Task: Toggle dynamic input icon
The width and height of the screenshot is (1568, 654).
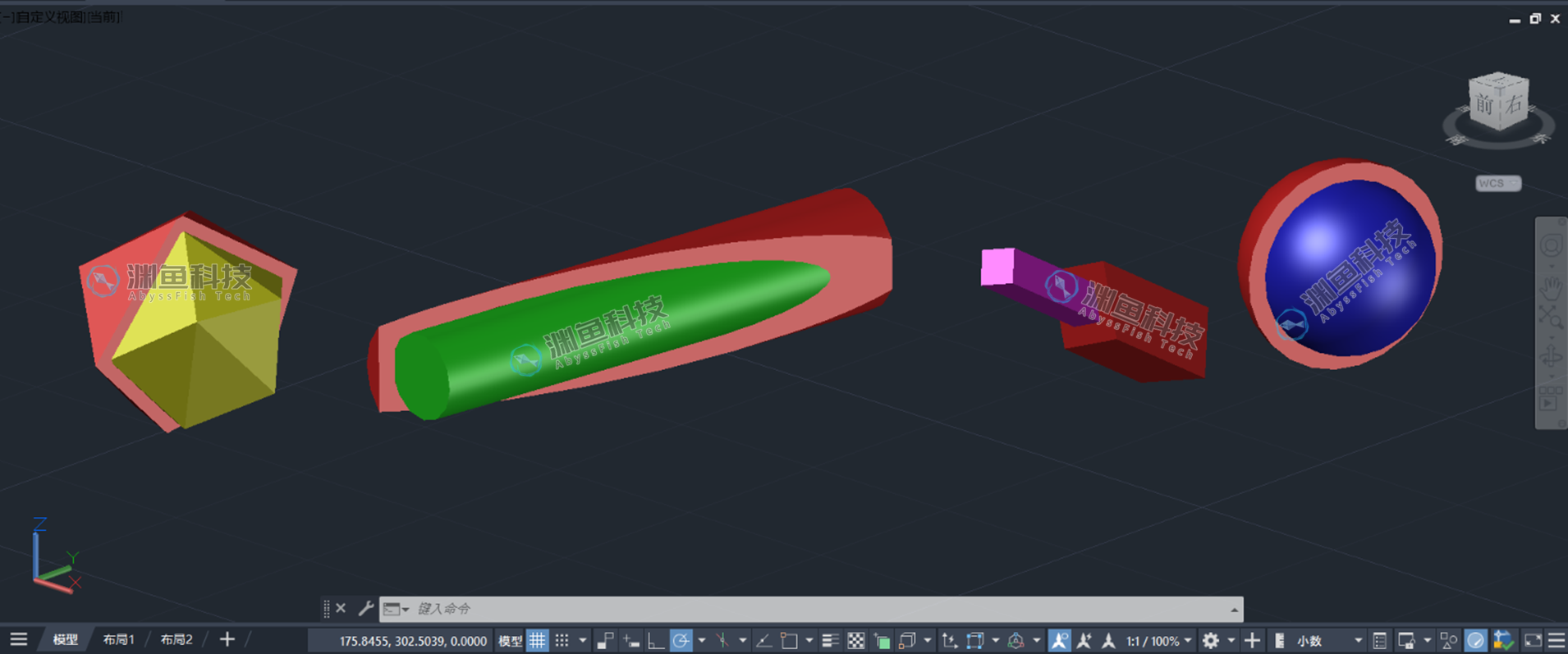Action: (630, 640)
